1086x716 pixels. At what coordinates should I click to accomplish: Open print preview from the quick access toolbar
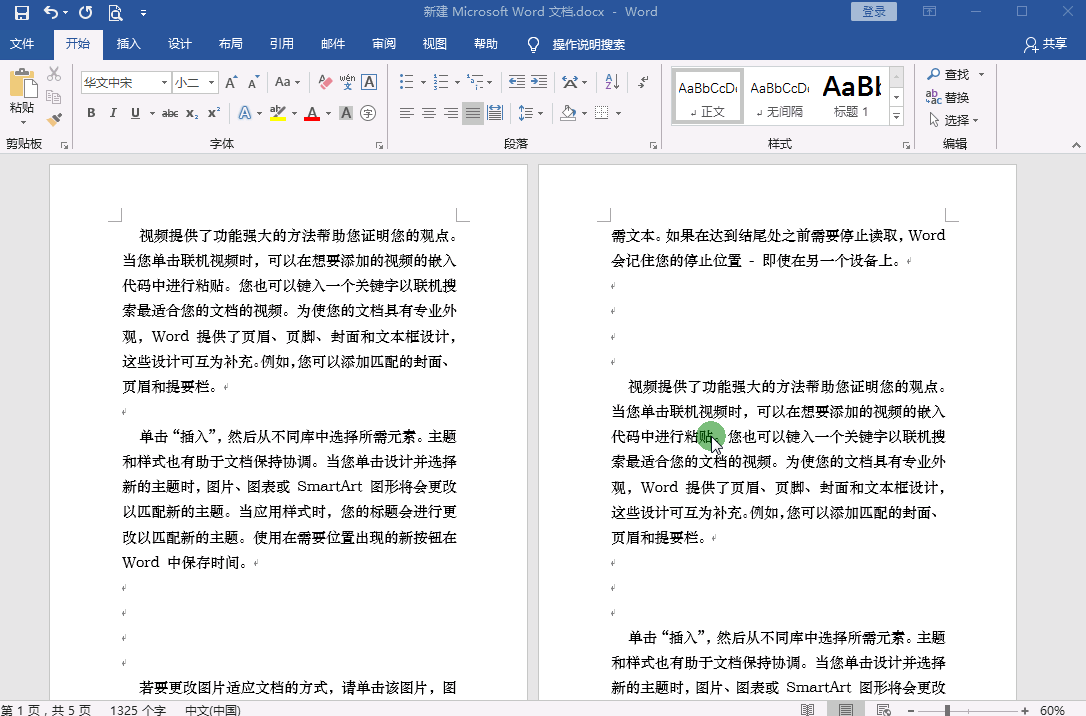pos(115,12)
